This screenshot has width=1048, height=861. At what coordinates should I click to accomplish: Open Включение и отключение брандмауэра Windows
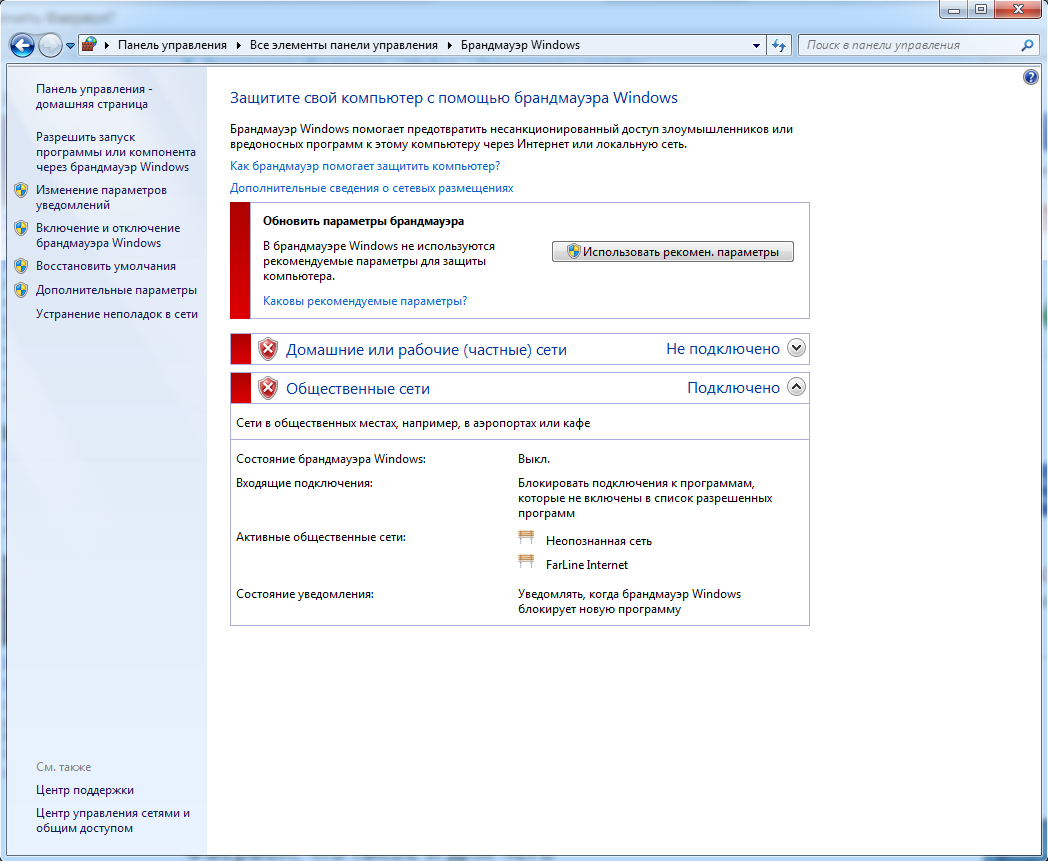[x=108, y=235]
